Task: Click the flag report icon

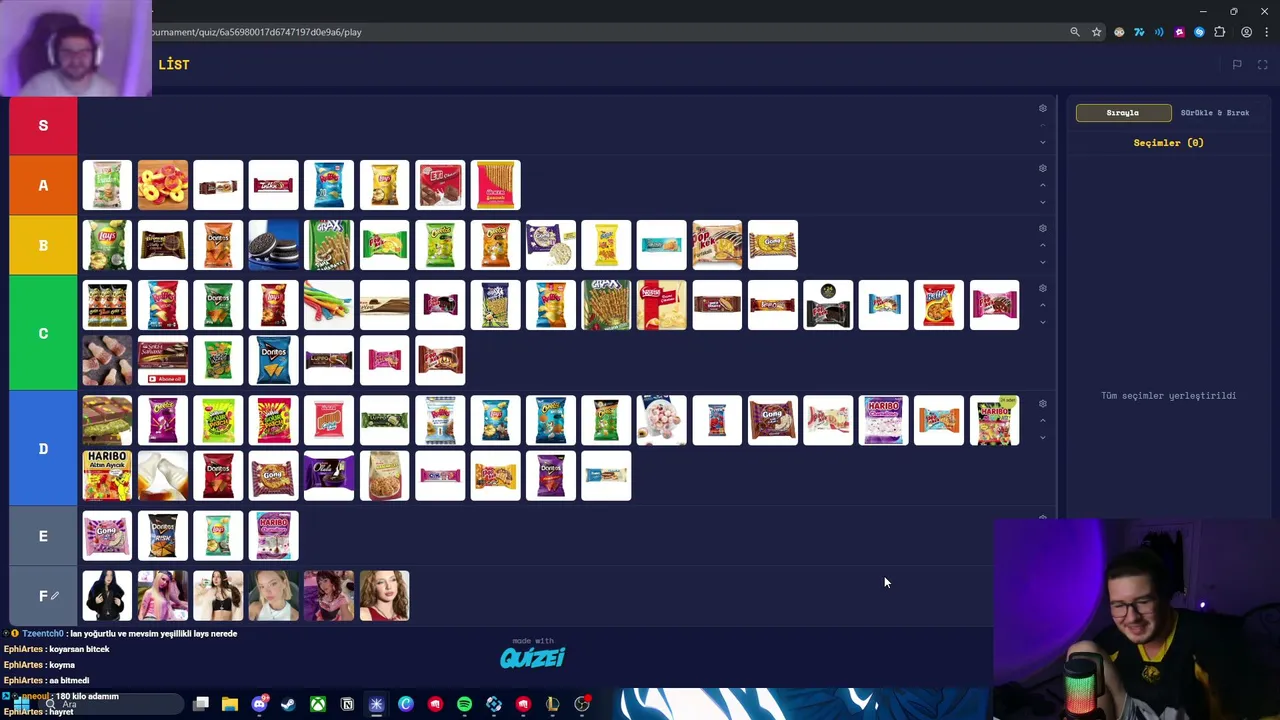Action: coord(1237,65)
